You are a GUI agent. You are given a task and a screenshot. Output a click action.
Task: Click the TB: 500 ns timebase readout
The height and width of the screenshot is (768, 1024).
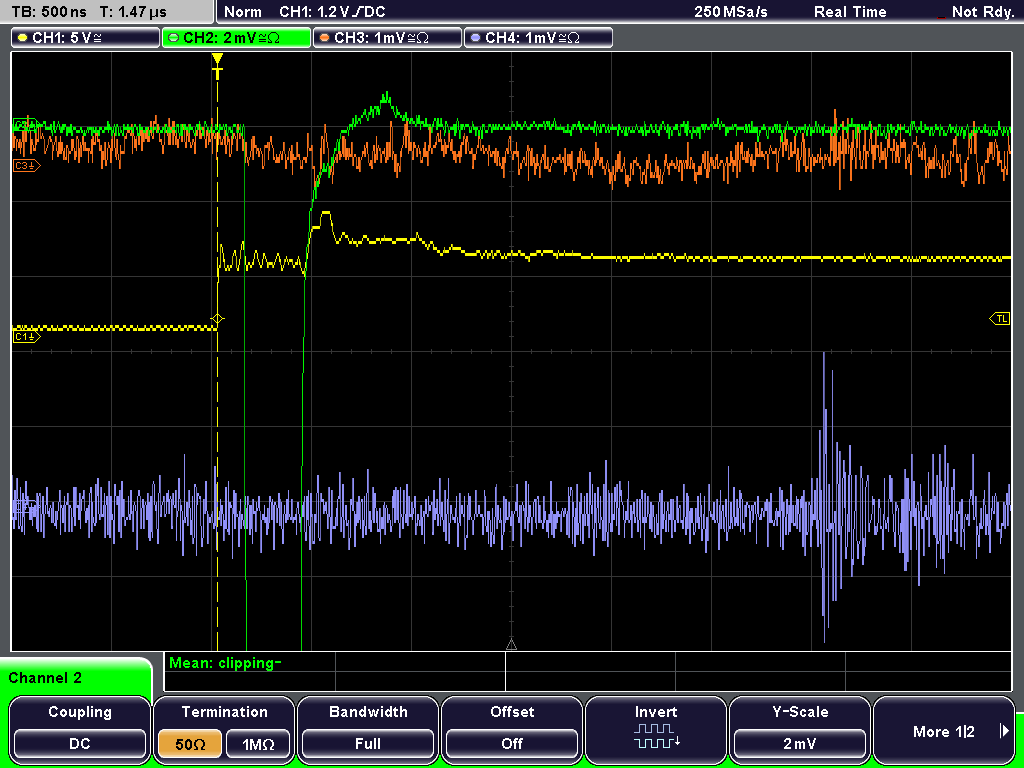point(49,12)
